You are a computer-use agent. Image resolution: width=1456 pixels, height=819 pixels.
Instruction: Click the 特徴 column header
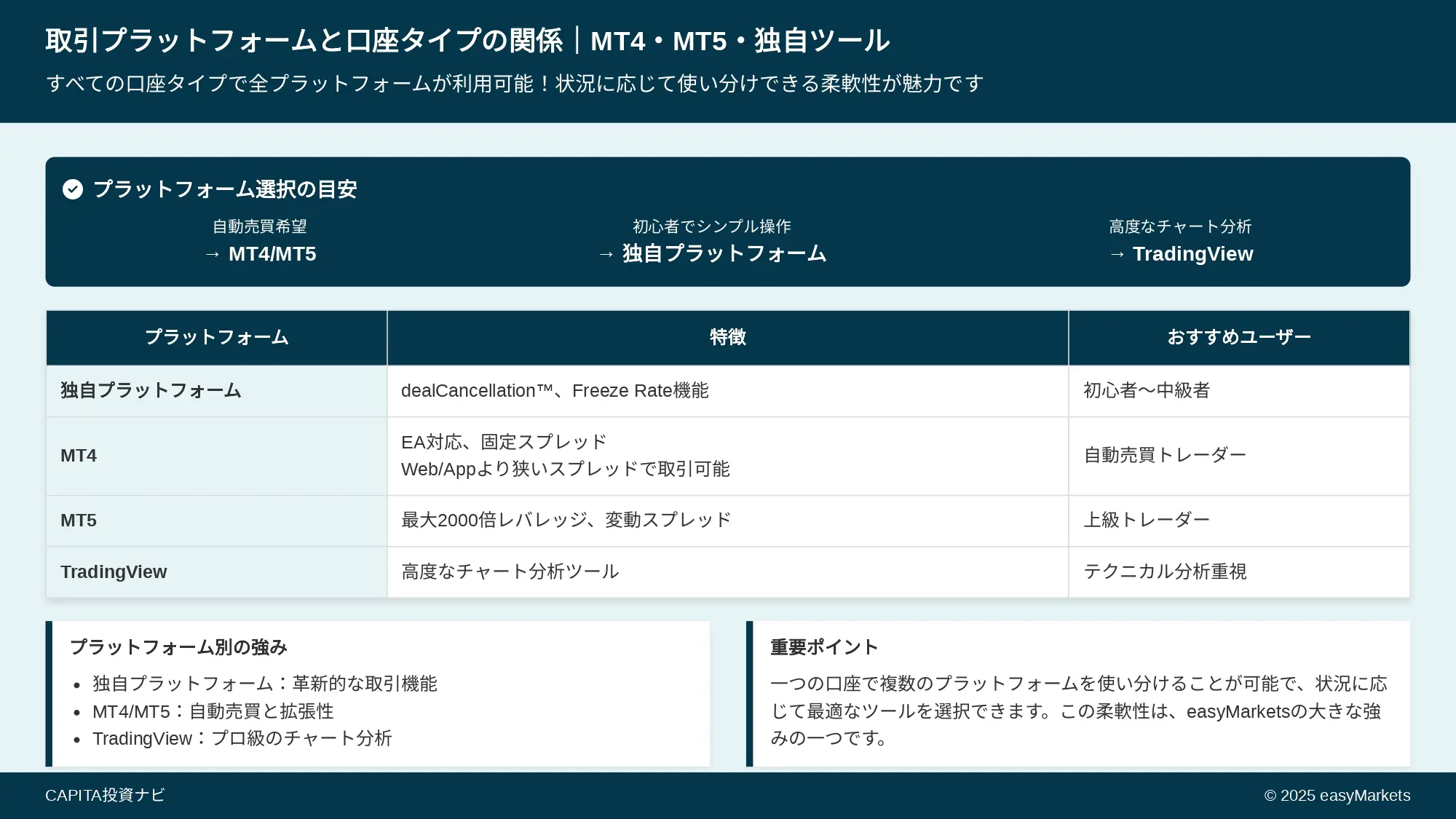[x=728, y=337]
